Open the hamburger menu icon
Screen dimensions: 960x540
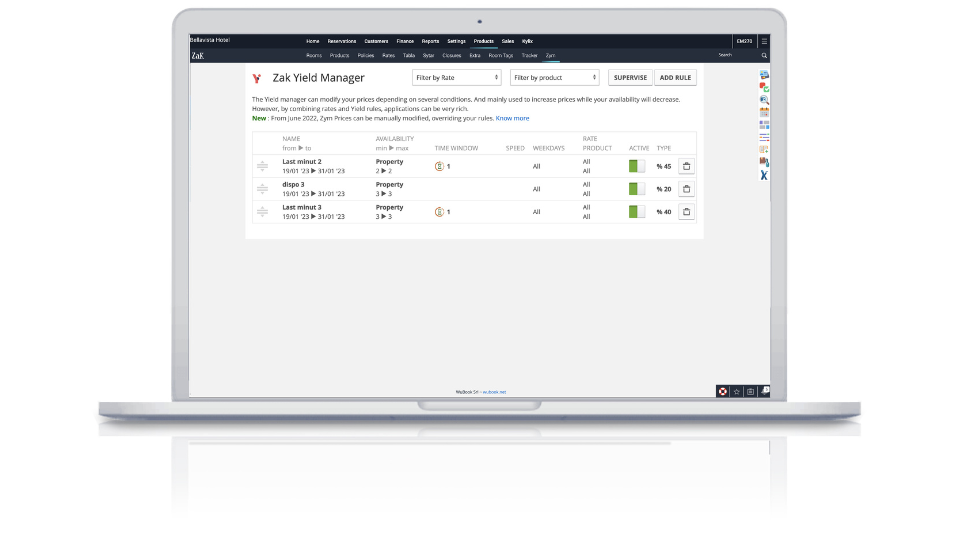pos(764,41)
